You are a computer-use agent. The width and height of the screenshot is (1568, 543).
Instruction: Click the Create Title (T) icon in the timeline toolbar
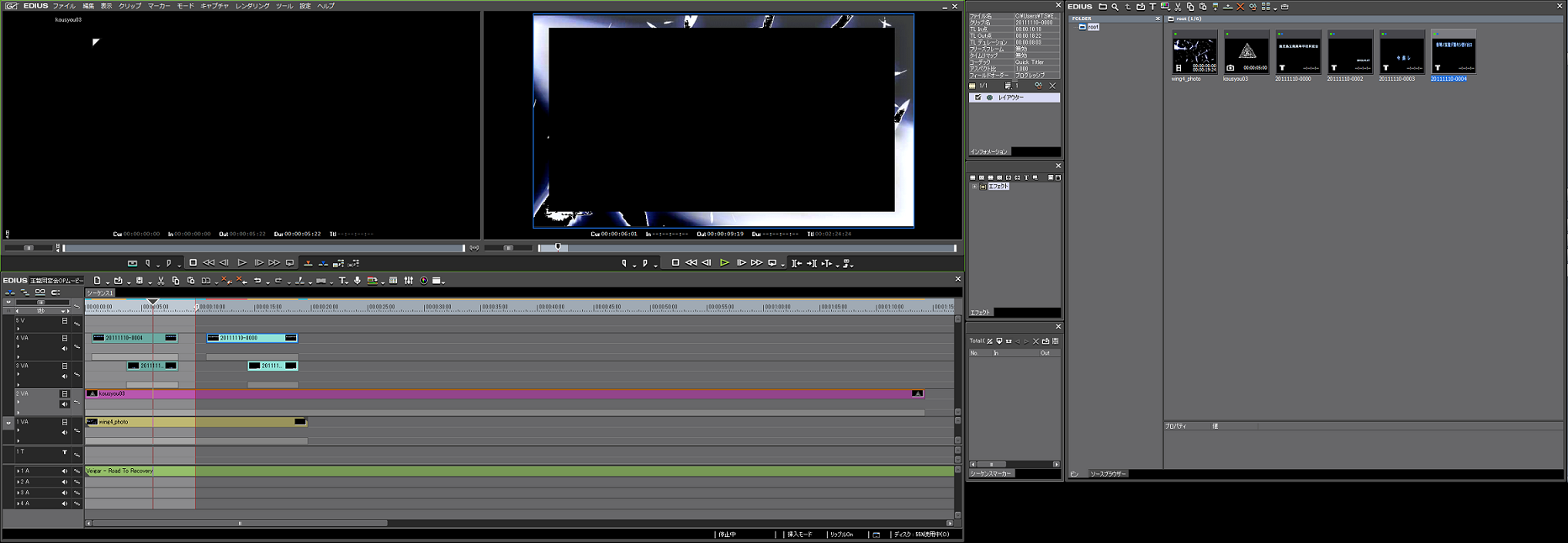(x=342, y=281)
